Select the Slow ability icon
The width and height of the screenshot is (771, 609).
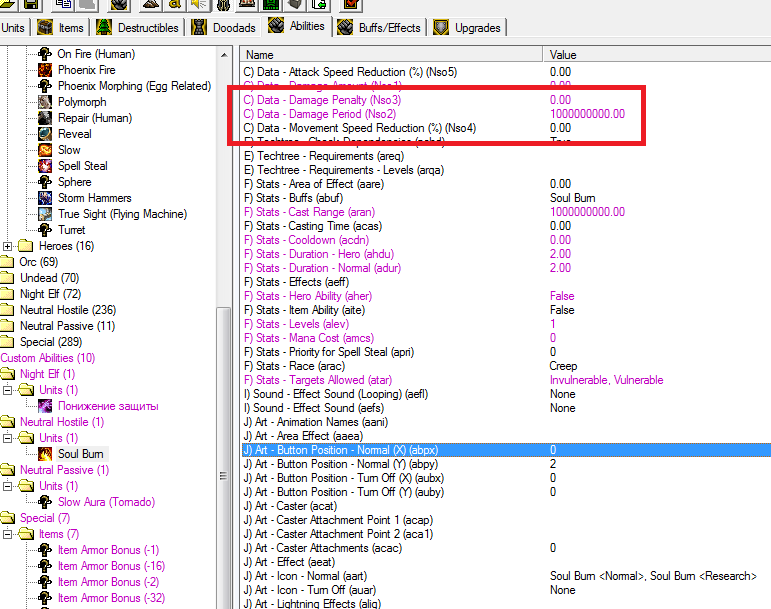click(45, 150)
